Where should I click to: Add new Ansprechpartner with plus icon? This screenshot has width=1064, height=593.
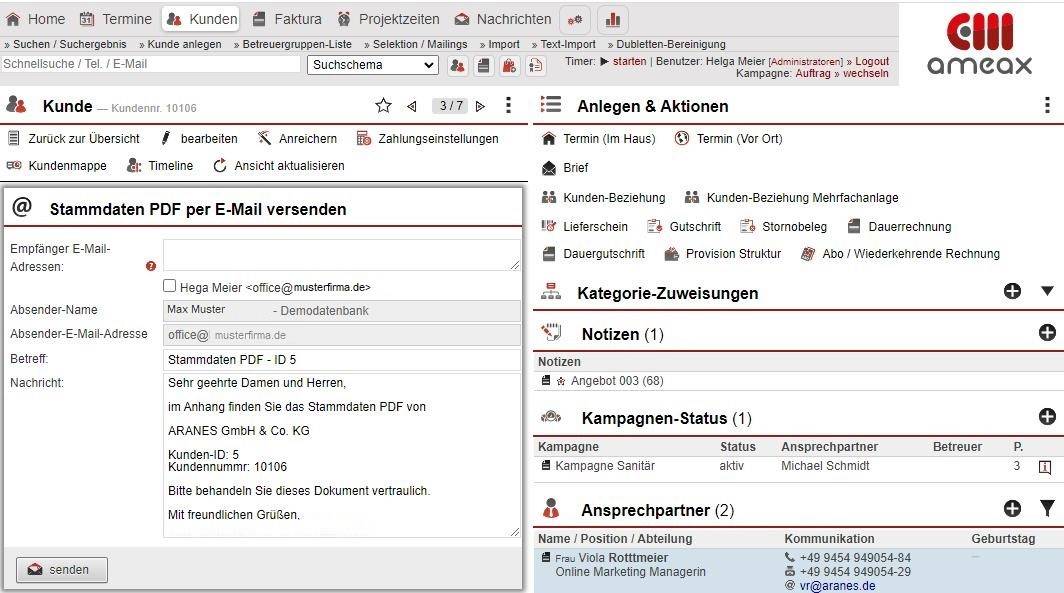(x=1012, y=509)
